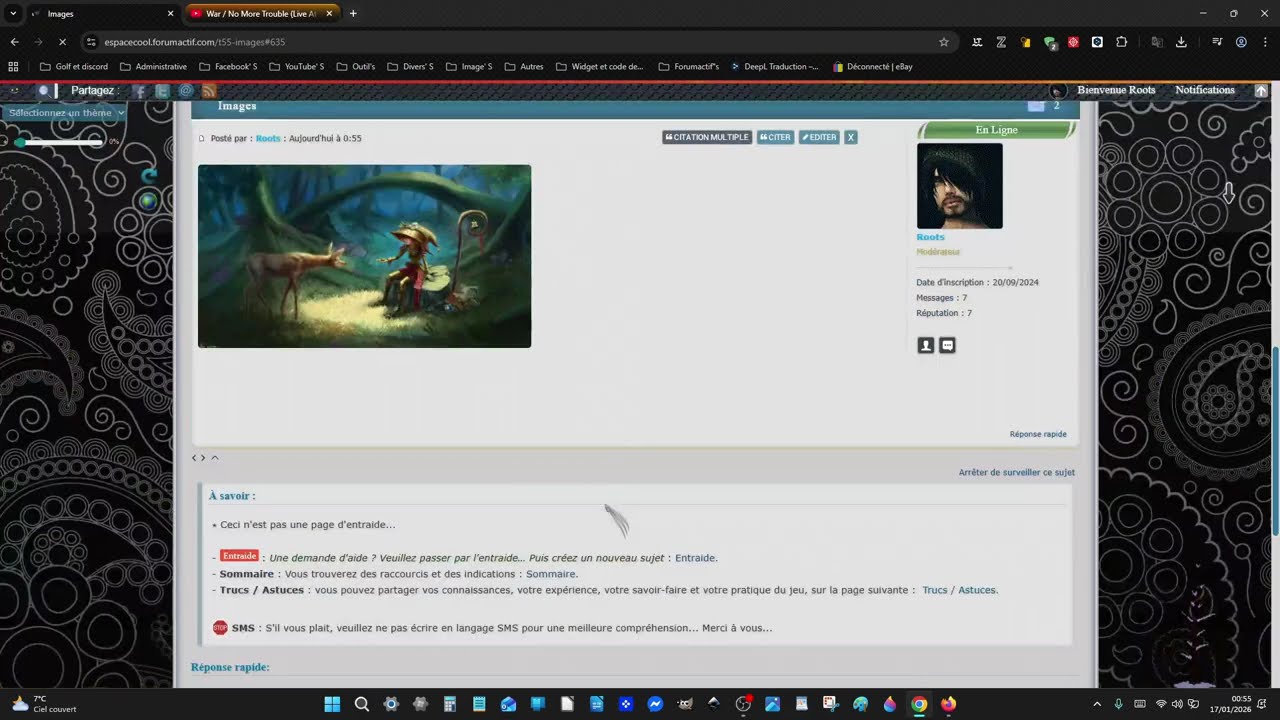This screenshot has width=1280, height=720.
Task: Click EDITER button on post
Action: coord(819,137)
